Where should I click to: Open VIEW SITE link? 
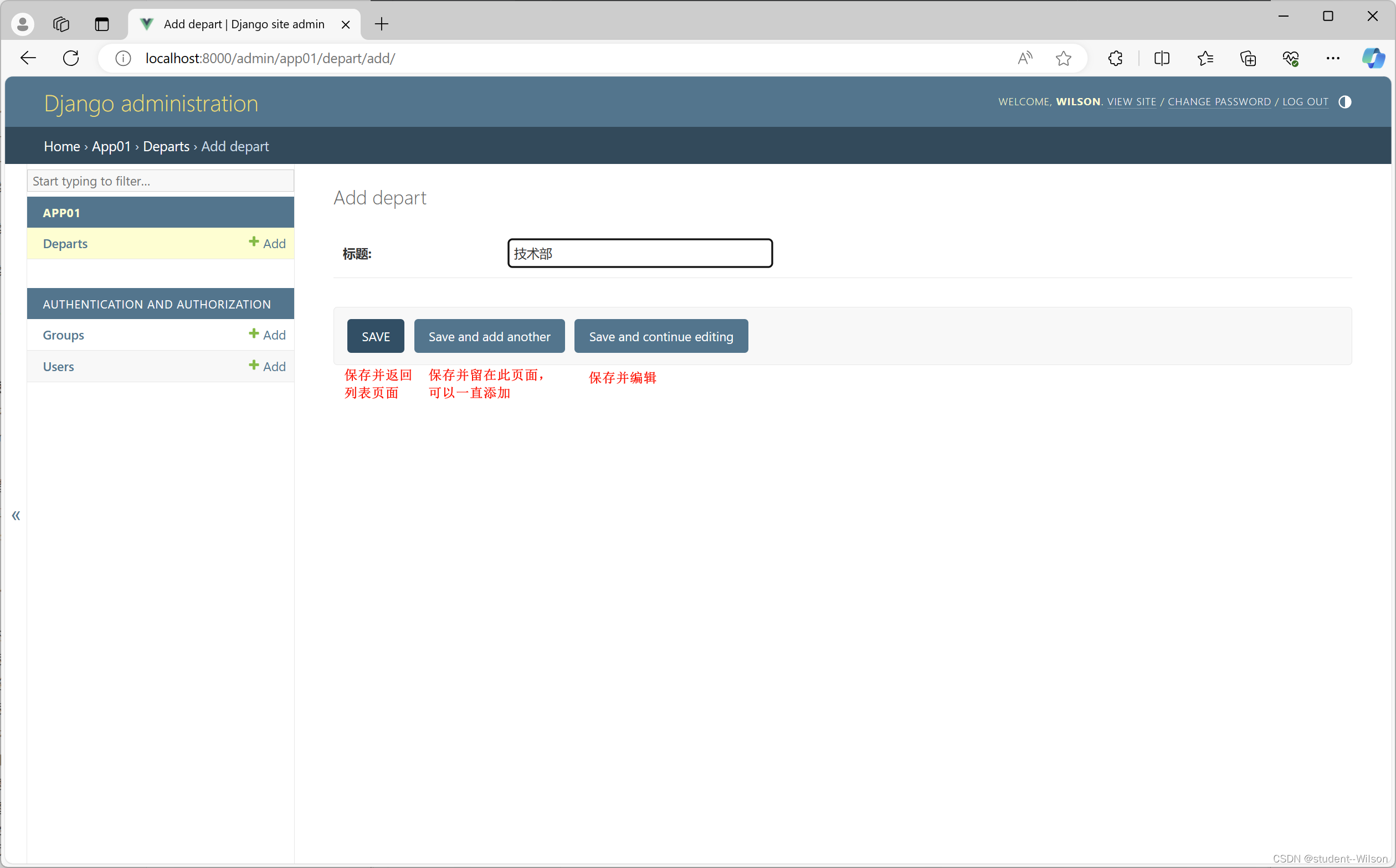pyautogui.click(x=1131, y=101)
